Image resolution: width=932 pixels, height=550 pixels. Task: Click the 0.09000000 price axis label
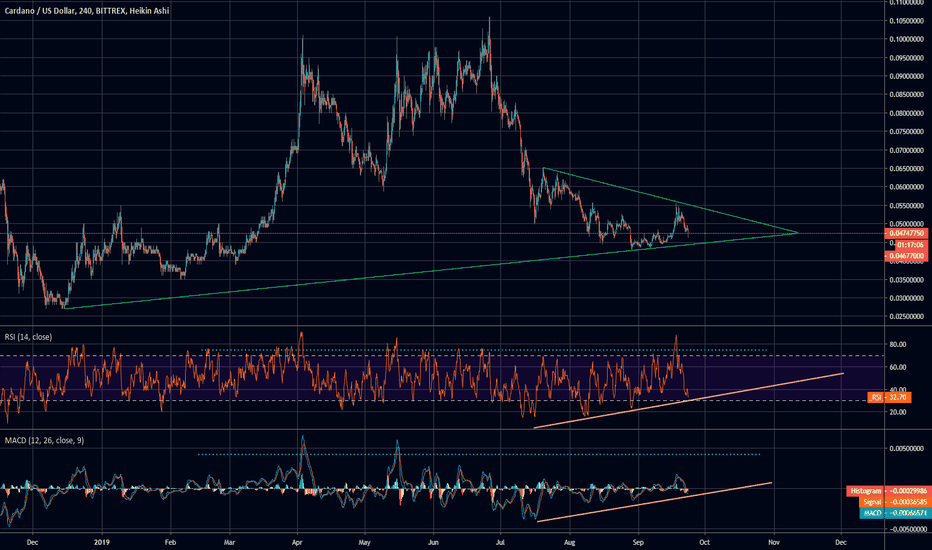tap(906, 76)
